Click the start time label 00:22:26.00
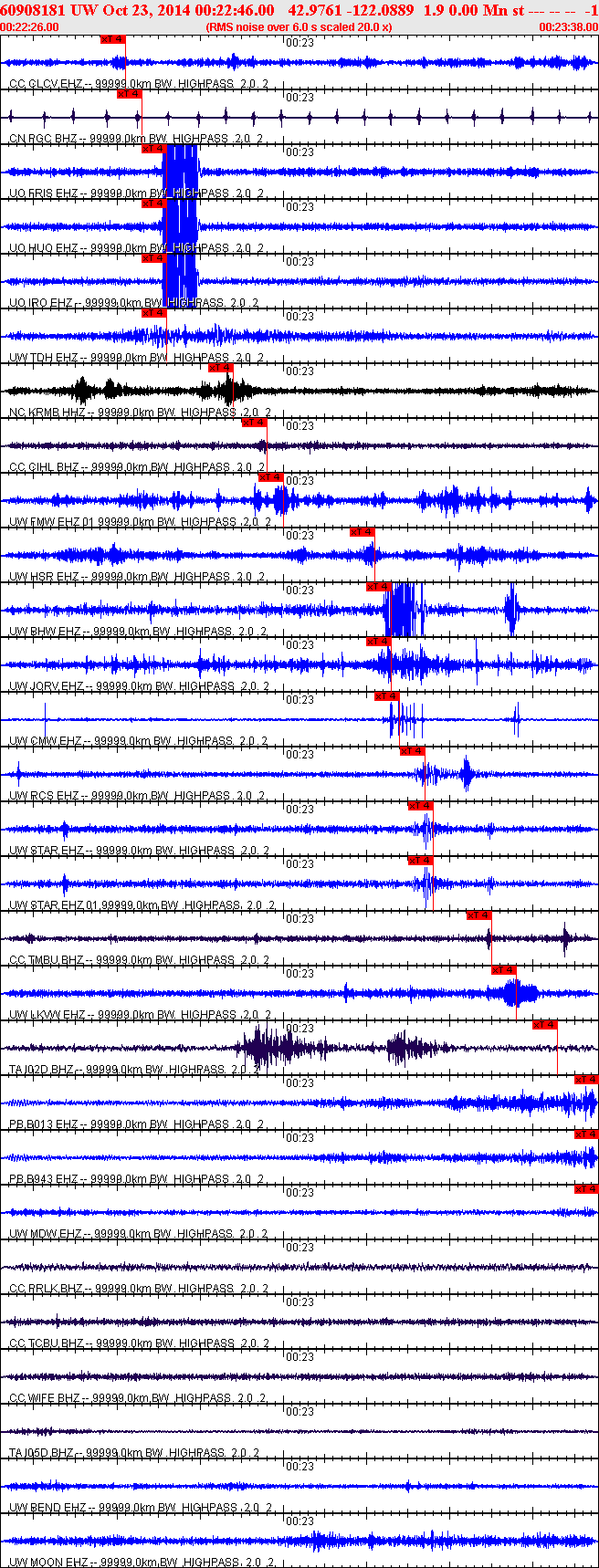Screen dimensions: 599x1568 (x=29, y=26)
